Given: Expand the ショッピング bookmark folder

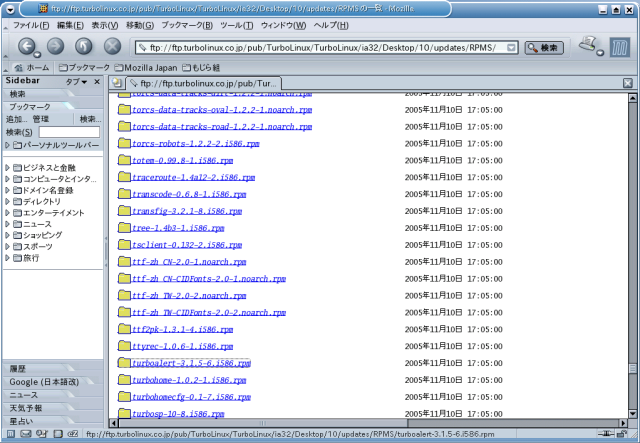Looking at the screenshot, I should click(7, 235).
